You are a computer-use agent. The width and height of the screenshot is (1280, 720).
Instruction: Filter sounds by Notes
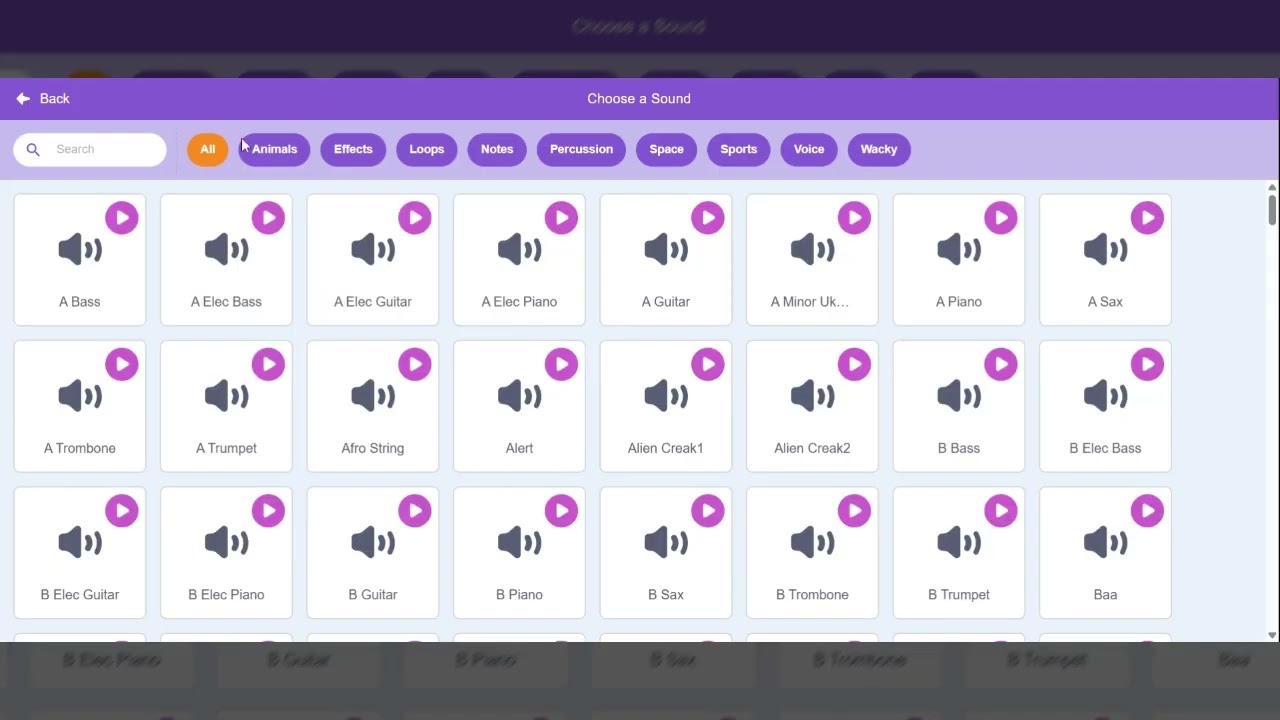click(x=497, y=149)
